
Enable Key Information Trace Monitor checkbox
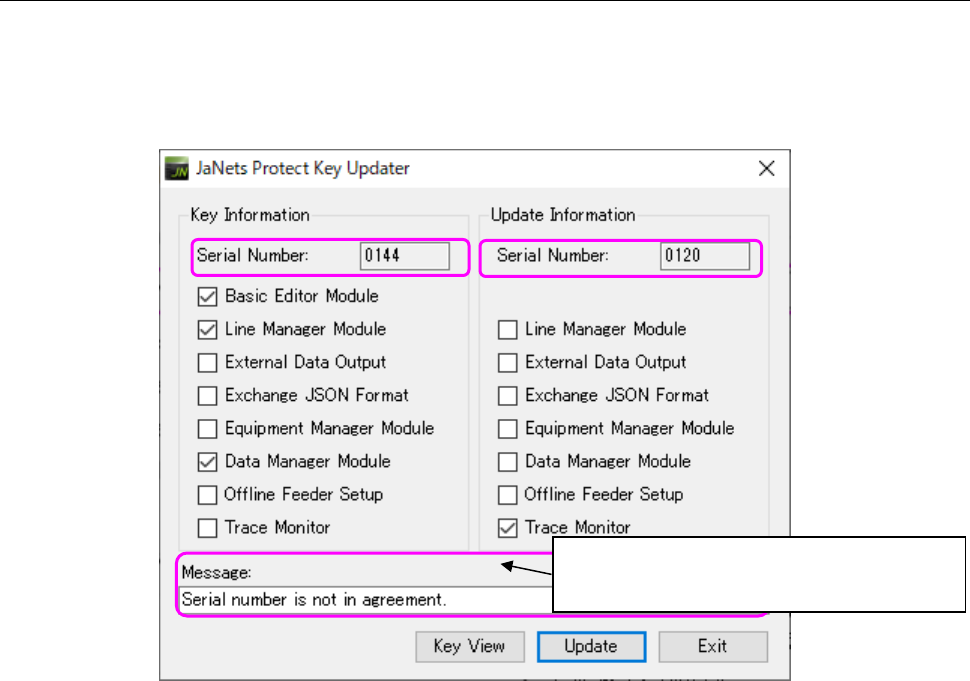click(x=208, y=527)
